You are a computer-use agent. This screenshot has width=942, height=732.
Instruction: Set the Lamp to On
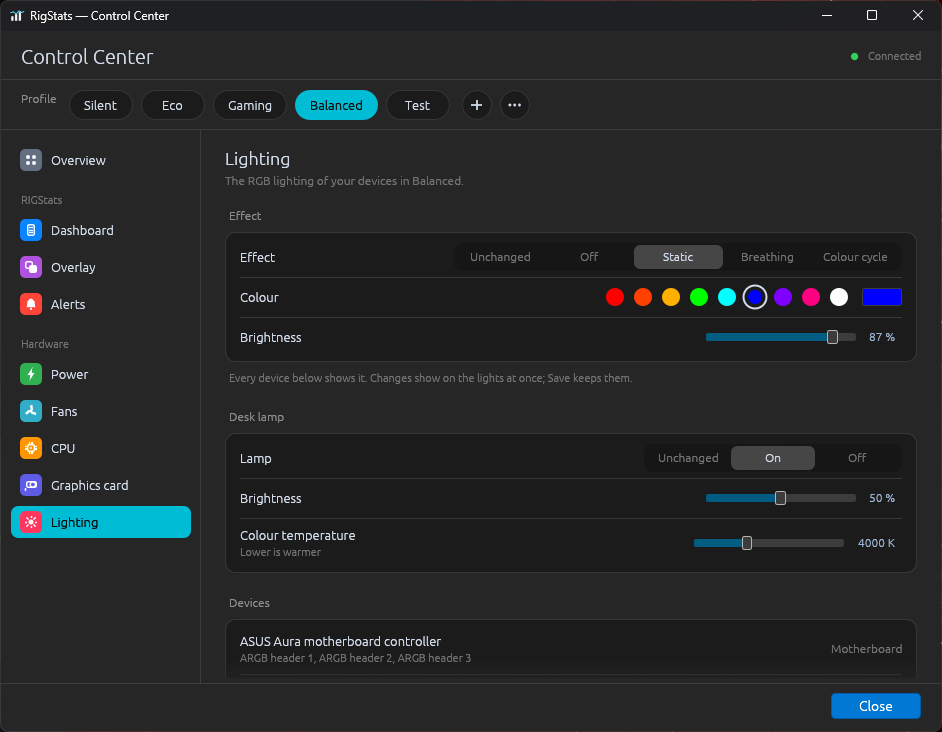[x=773, y=458]
